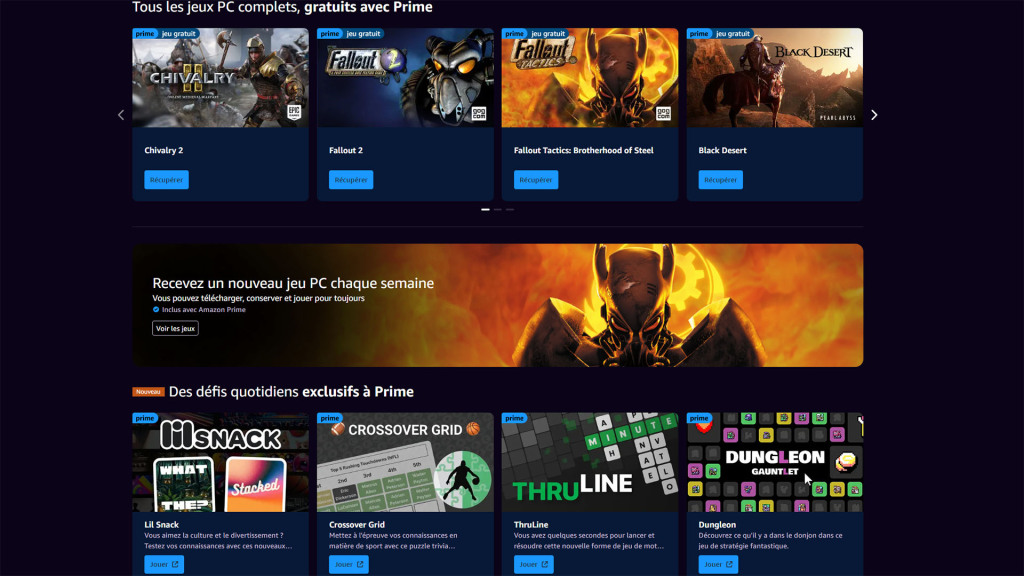Screen dimensions: 1024x576
Task: Click Jouer for the Dungleon game
Action: pyautogui.click(x=718, y=564)
